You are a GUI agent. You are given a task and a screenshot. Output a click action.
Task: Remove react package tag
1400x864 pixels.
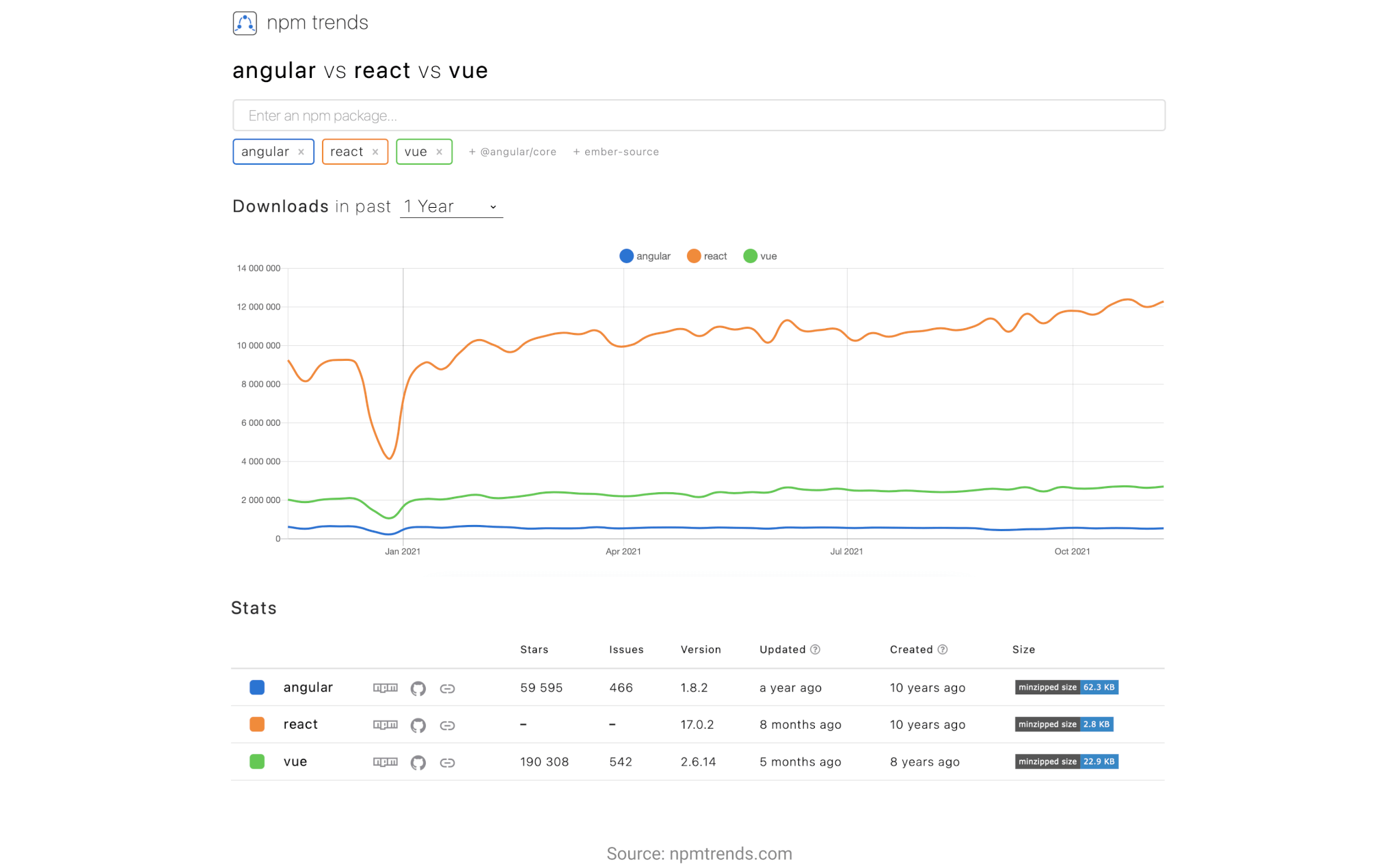(375, 152)
